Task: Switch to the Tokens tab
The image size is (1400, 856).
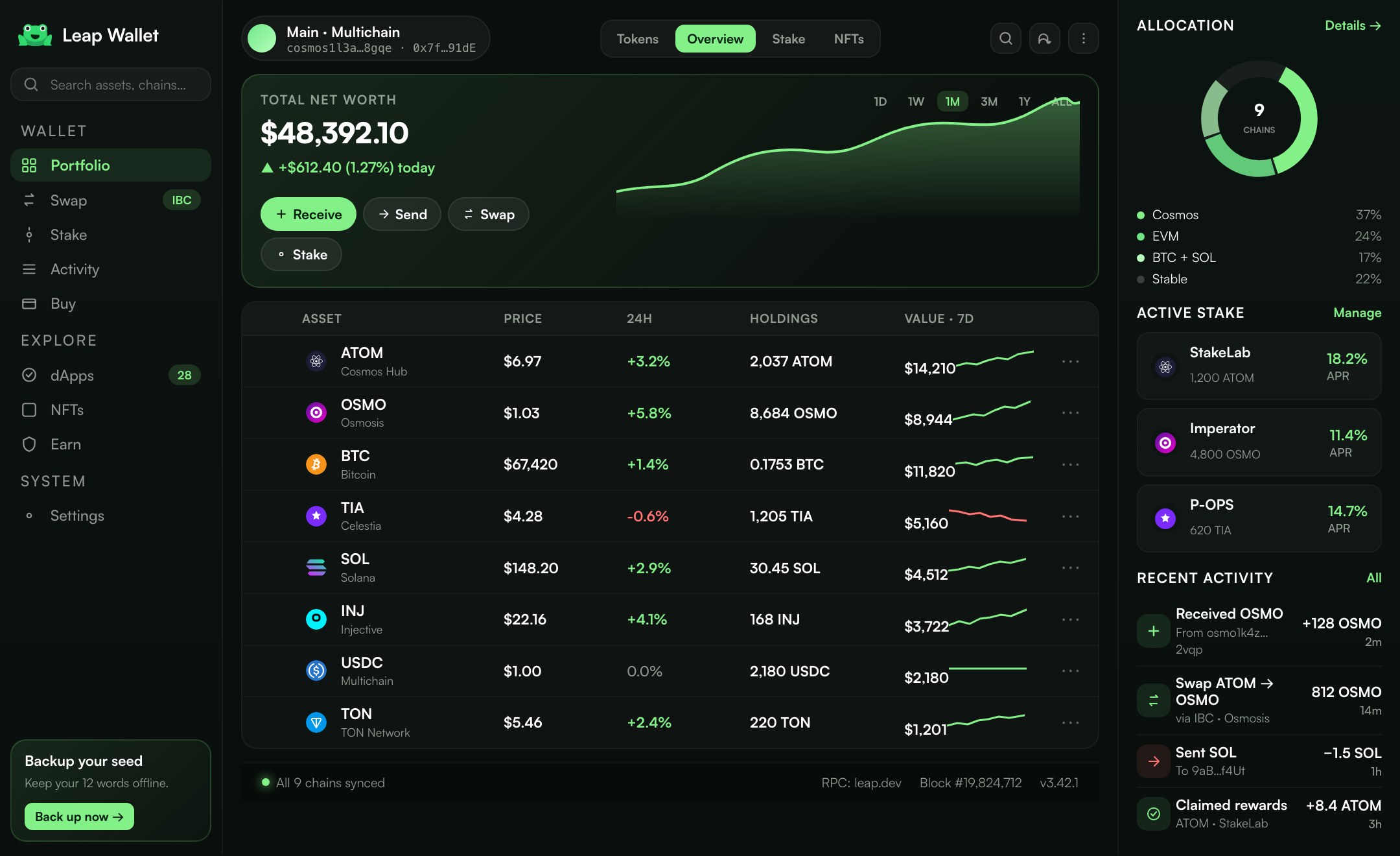Action: (x=638, y=39)
